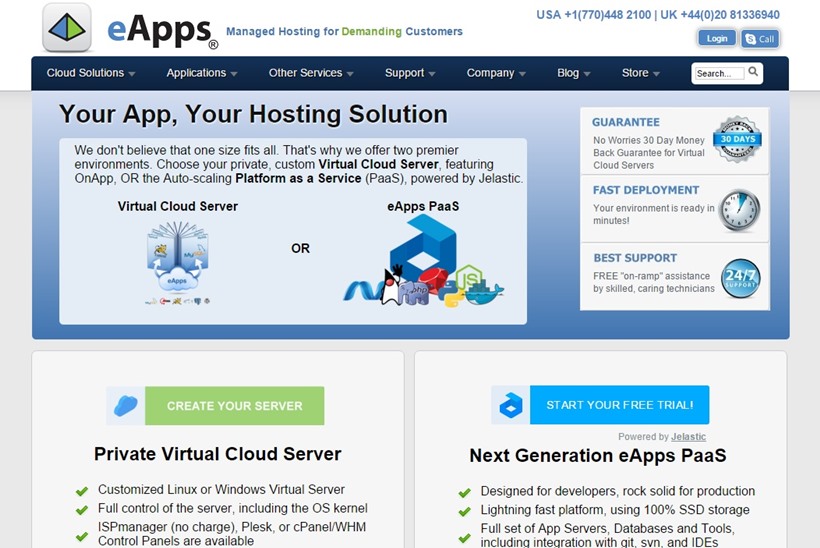
Task: Open the Jelastic link under free trial
Action: pos(688,437)
